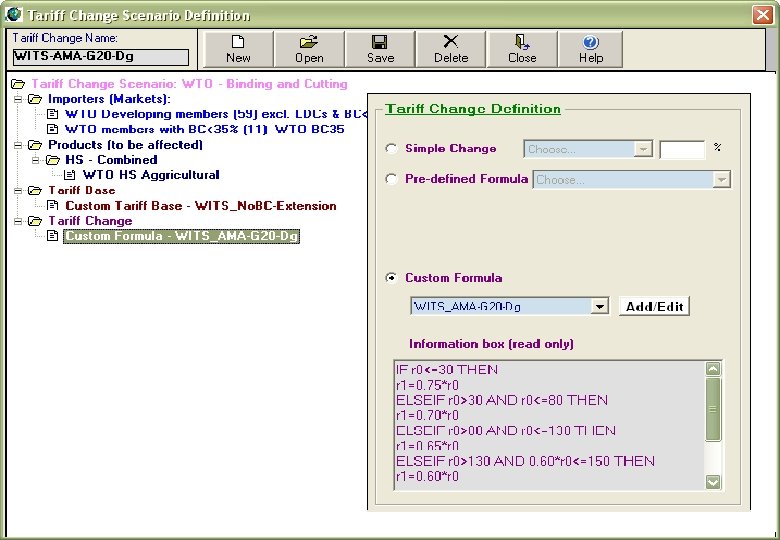Select Custom Formula - WITS_AMA-G20-Dg entry
This screenshot has width=780, height=540.
point(182,236)
